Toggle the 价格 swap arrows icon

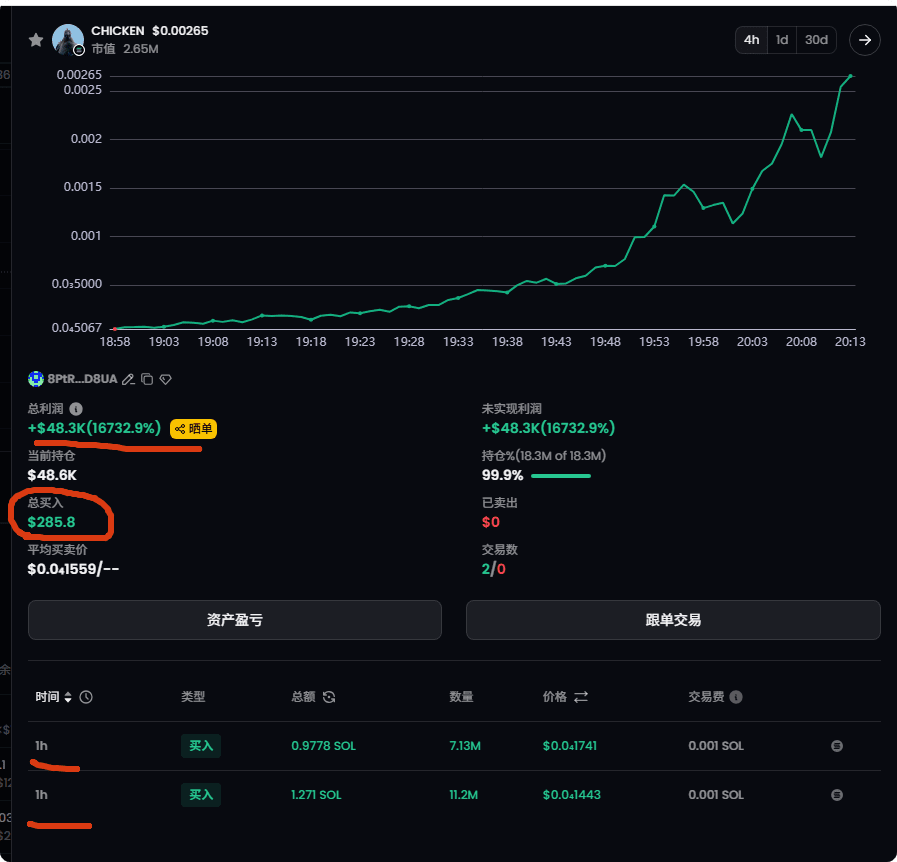[x=581, y=697]
